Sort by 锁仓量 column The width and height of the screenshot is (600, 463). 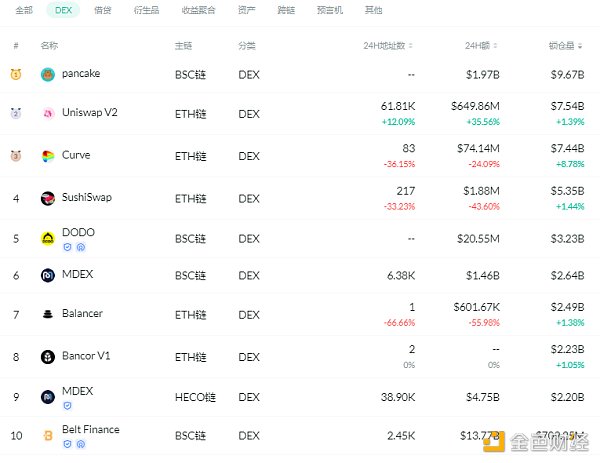coord(565,46)
